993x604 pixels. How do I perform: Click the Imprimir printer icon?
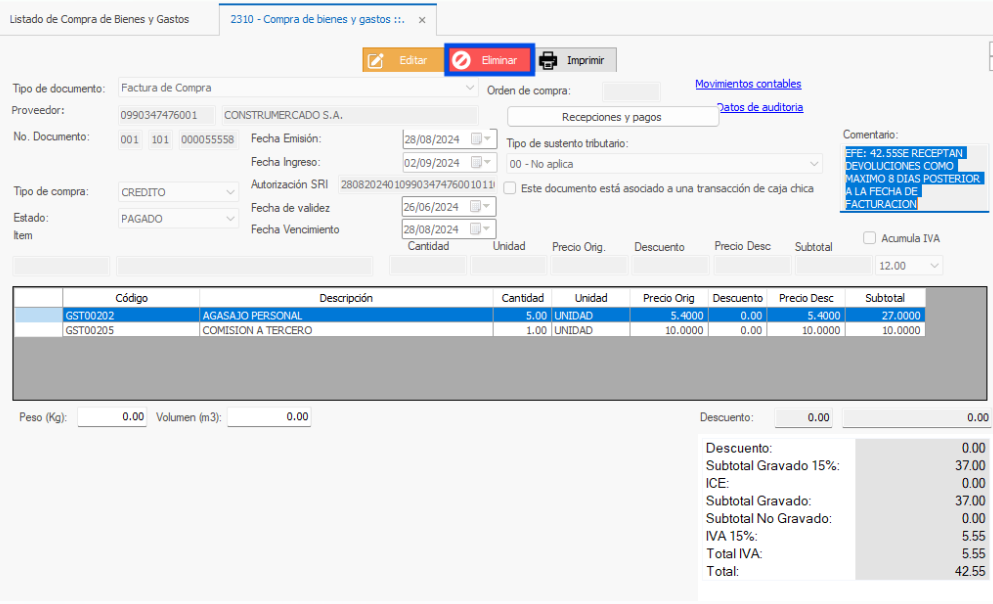548,60
